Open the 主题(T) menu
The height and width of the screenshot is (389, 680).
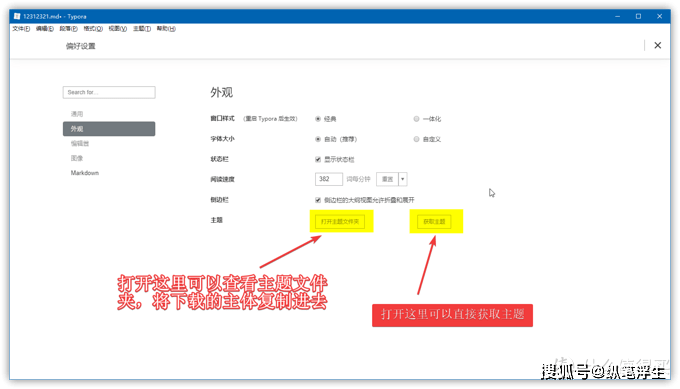pyautogui.click(x=142, y=29)
